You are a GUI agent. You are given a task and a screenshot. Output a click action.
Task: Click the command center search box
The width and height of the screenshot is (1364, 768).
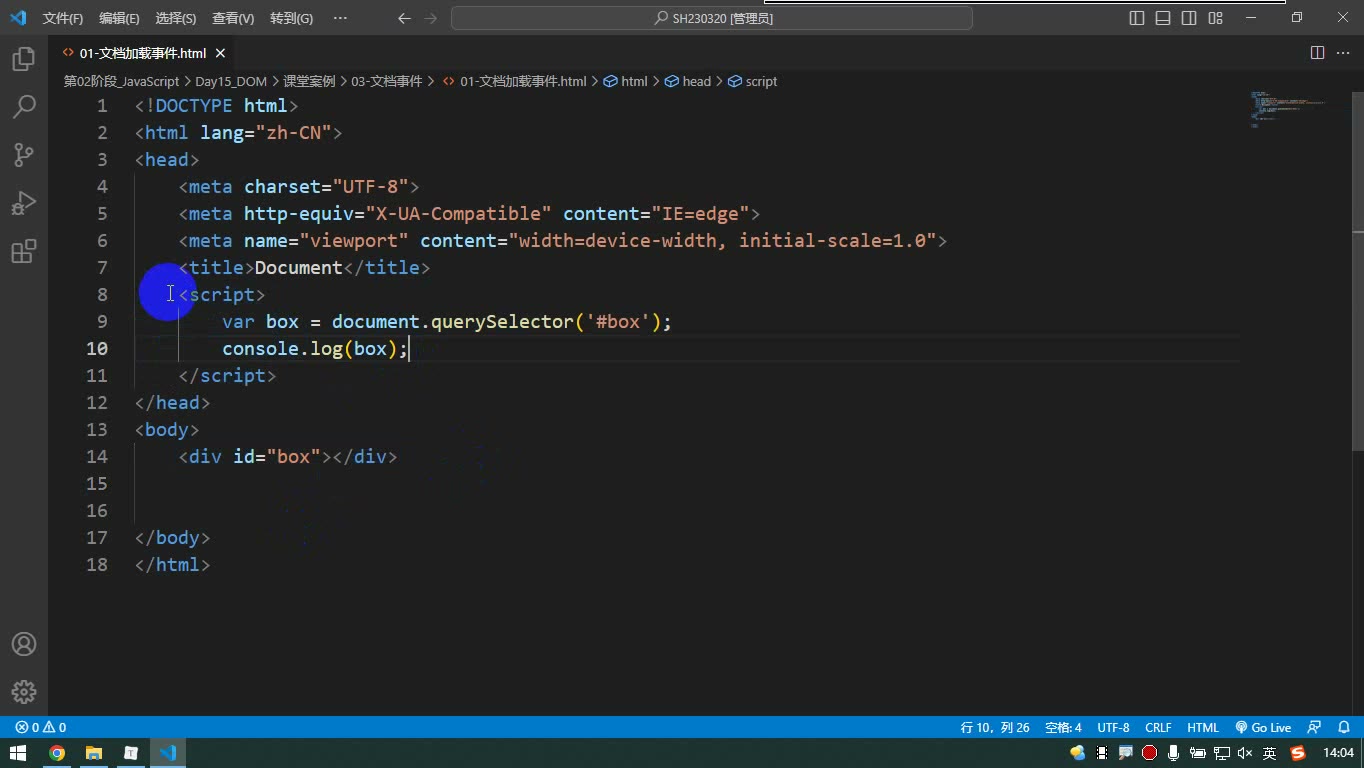point(712,18)
